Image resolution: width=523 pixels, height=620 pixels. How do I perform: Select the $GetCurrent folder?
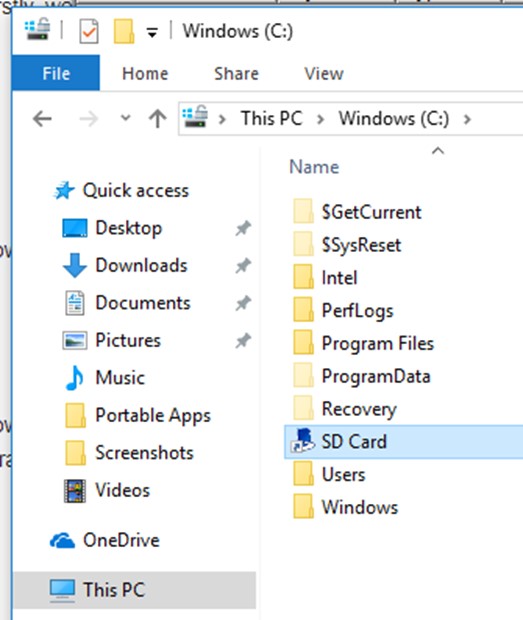click(x=371, y=212)
